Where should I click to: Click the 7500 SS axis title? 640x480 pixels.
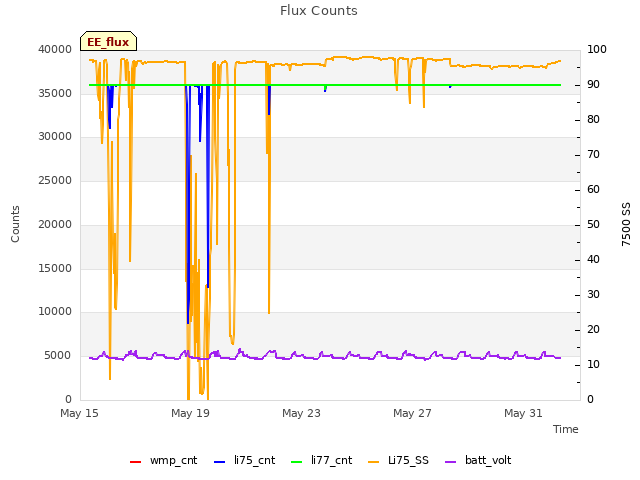[626, 224]
